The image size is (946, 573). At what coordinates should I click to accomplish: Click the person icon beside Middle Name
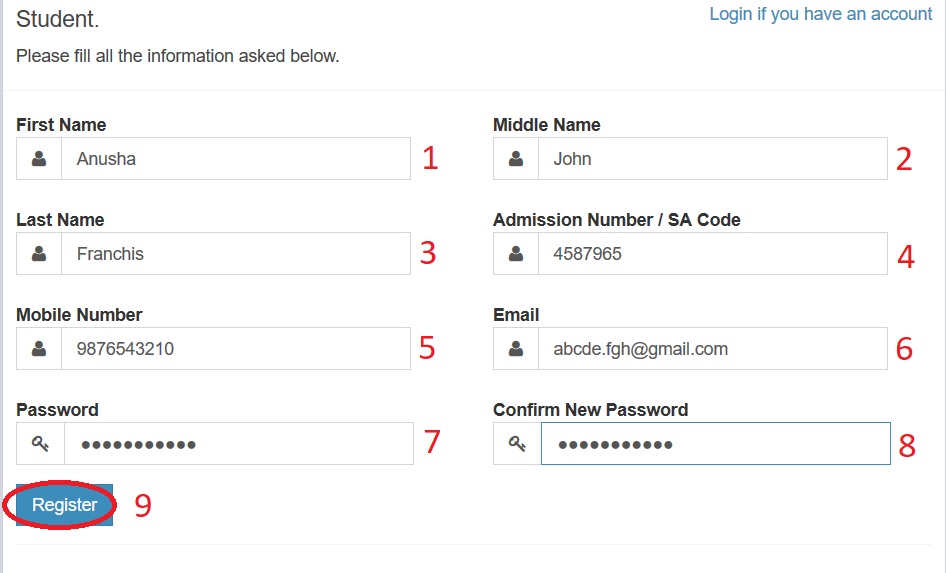coord(516,159)
